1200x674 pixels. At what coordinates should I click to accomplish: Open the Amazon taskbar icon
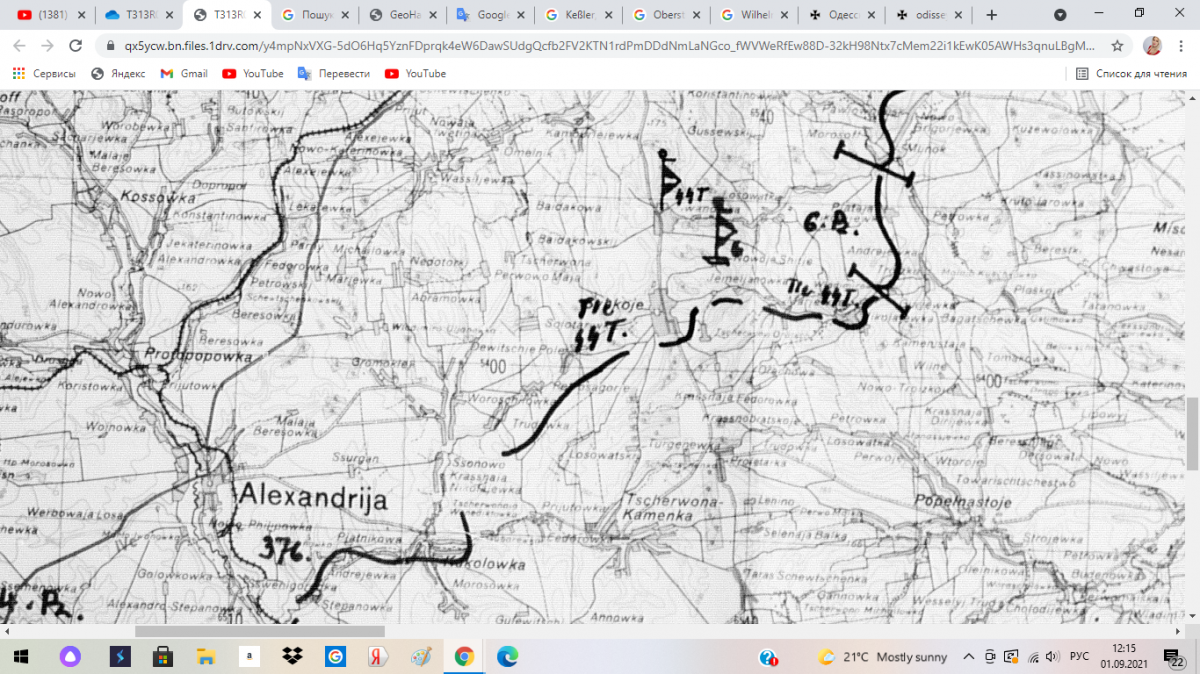249,657
